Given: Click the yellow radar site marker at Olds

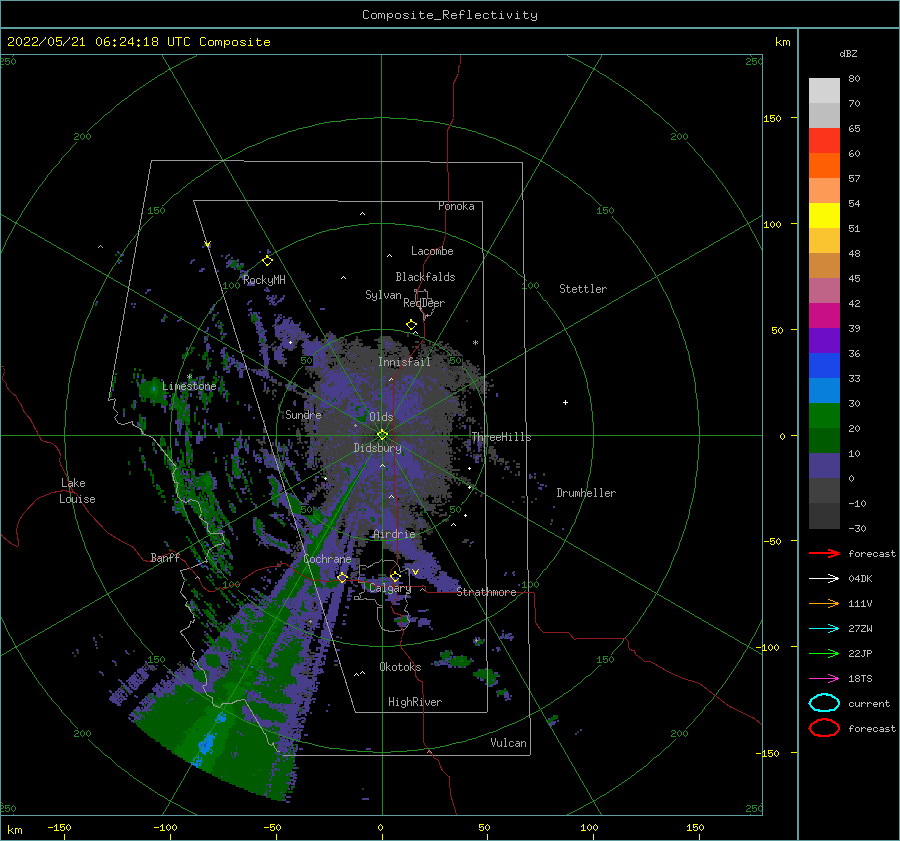Looking at the screenshot, I should point(382,435).
